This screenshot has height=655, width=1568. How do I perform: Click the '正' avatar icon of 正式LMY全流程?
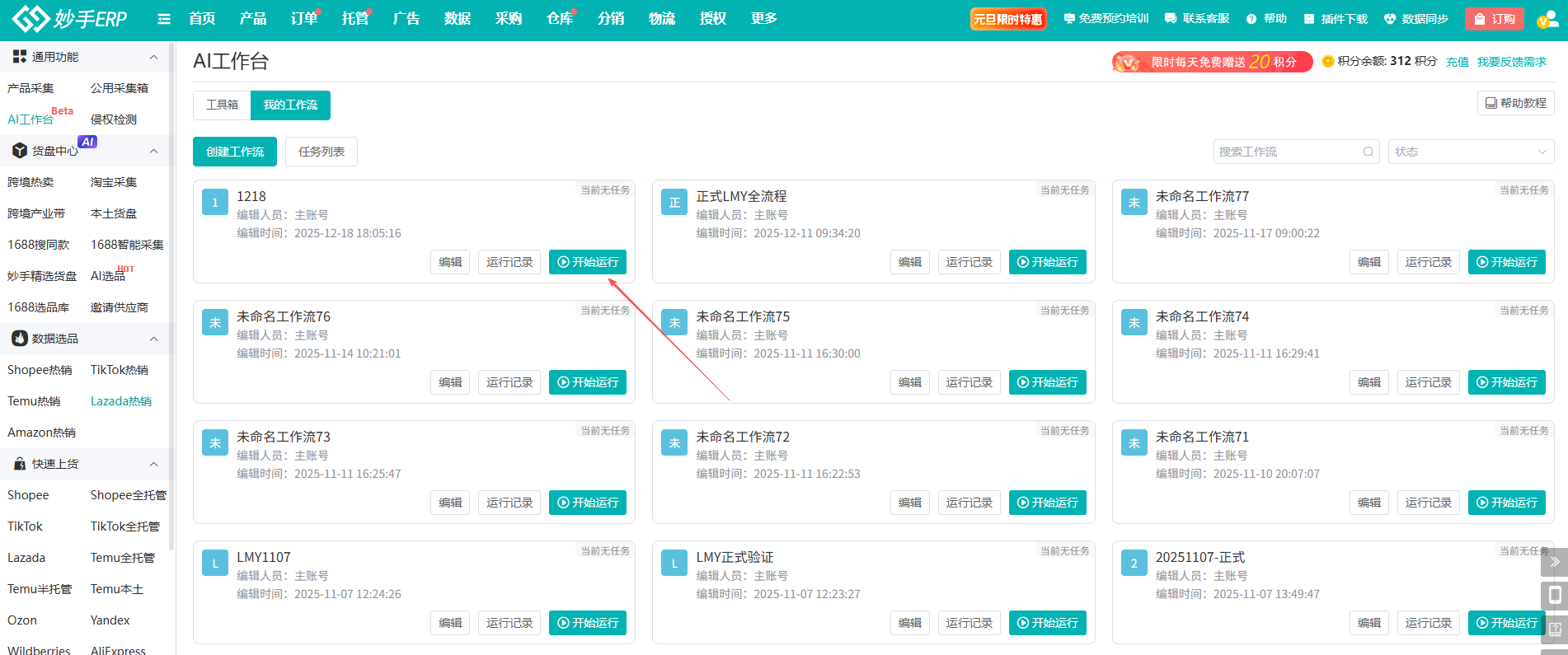coord(674,202)
